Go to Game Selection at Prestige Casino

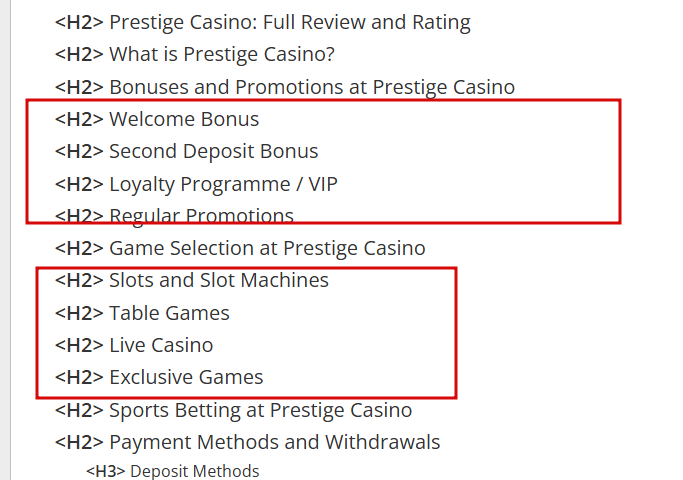coord(267,248)
